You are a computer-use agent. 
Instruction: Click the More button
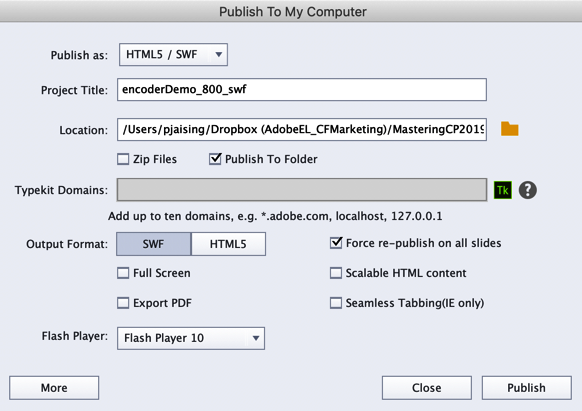(x=54, y=388)
